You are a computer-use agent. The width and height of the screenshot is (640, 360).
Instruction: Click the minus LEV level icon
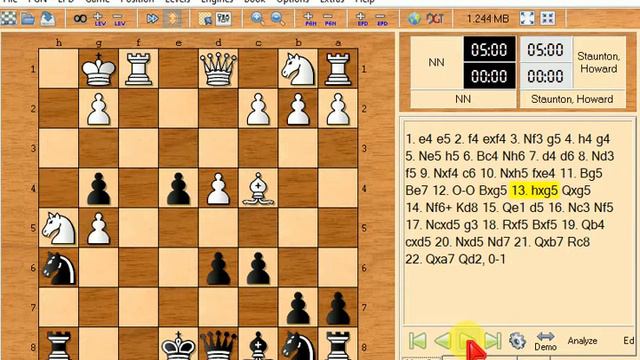point(119,19)
